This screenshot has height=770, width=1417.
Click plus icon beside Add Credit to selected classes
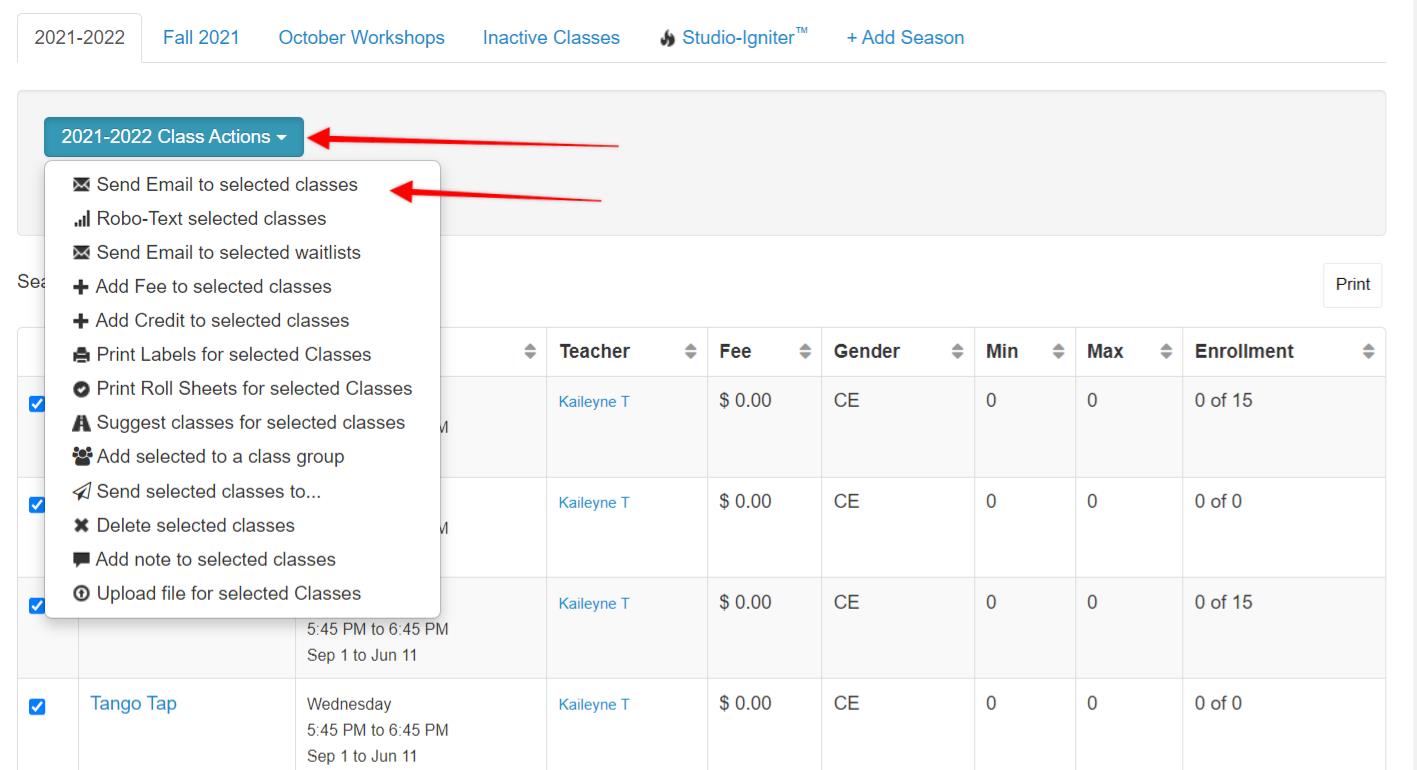click(81, 321)
